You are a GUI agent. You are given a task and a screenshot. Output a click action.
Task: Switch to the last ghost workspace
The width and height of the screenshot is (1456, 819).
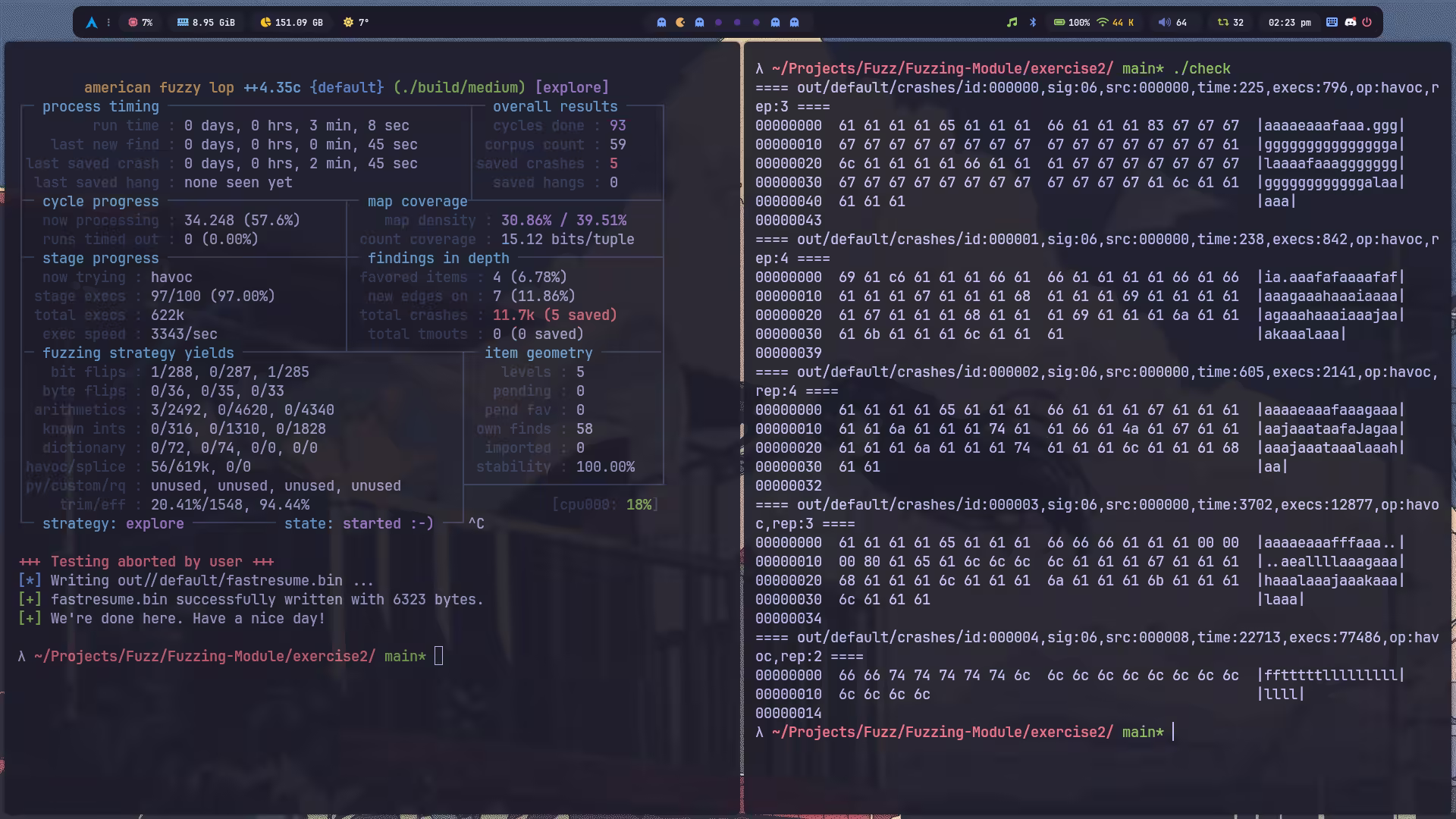coord(794,23)
